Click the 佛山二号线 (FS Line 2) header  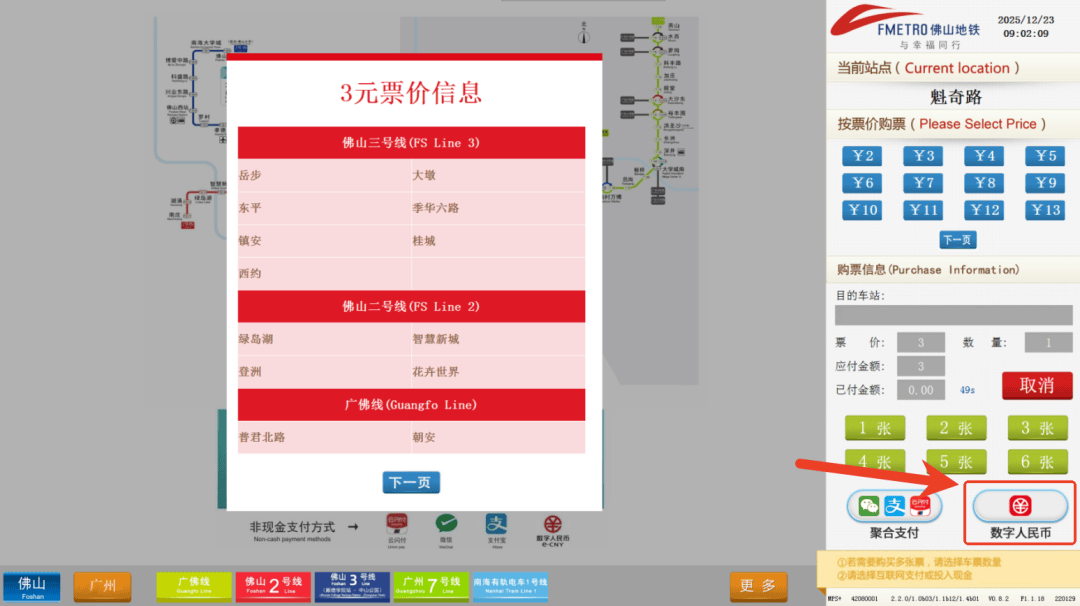[x=411, y=306]
